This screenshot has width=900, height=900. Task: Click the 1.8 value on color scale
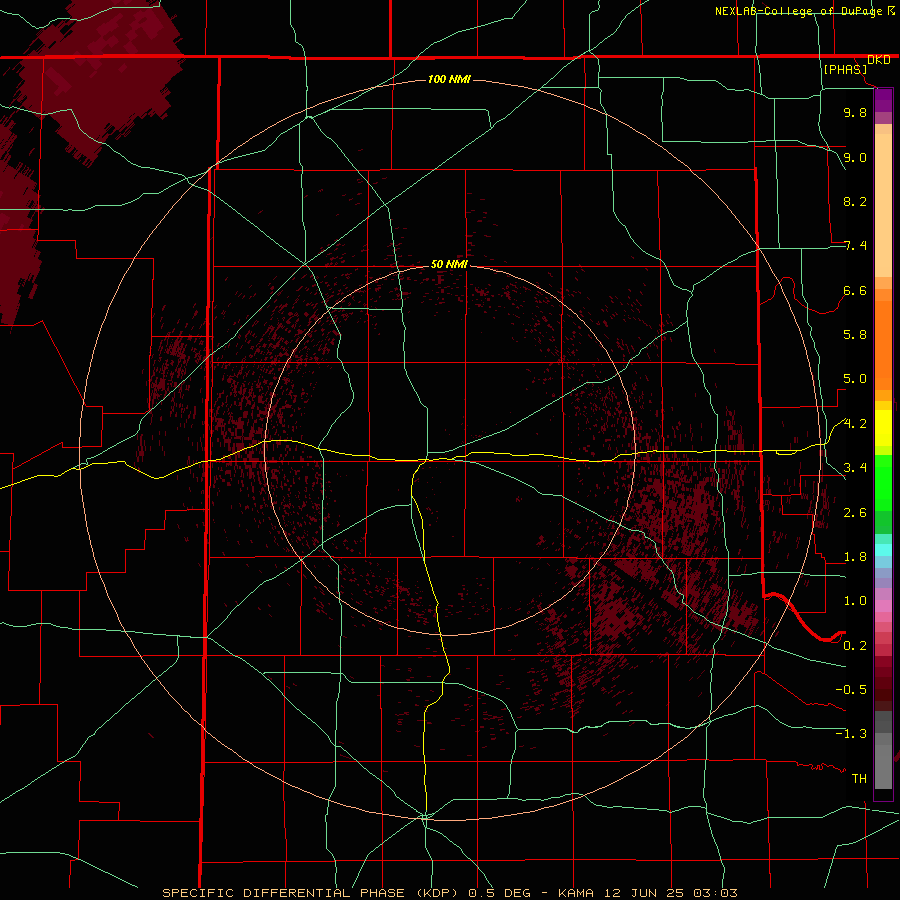point(855,557)
